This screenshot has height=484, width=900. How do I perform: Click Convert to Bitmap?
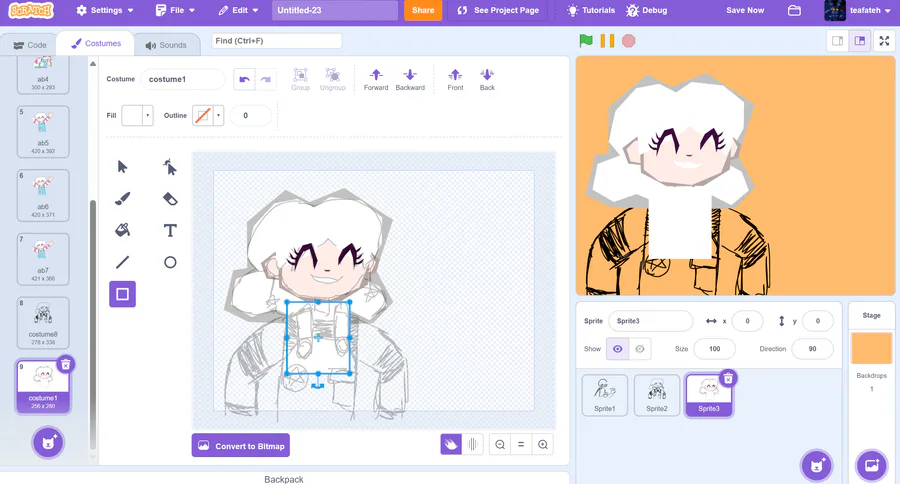pyautogui.click(x=240, y=446)
